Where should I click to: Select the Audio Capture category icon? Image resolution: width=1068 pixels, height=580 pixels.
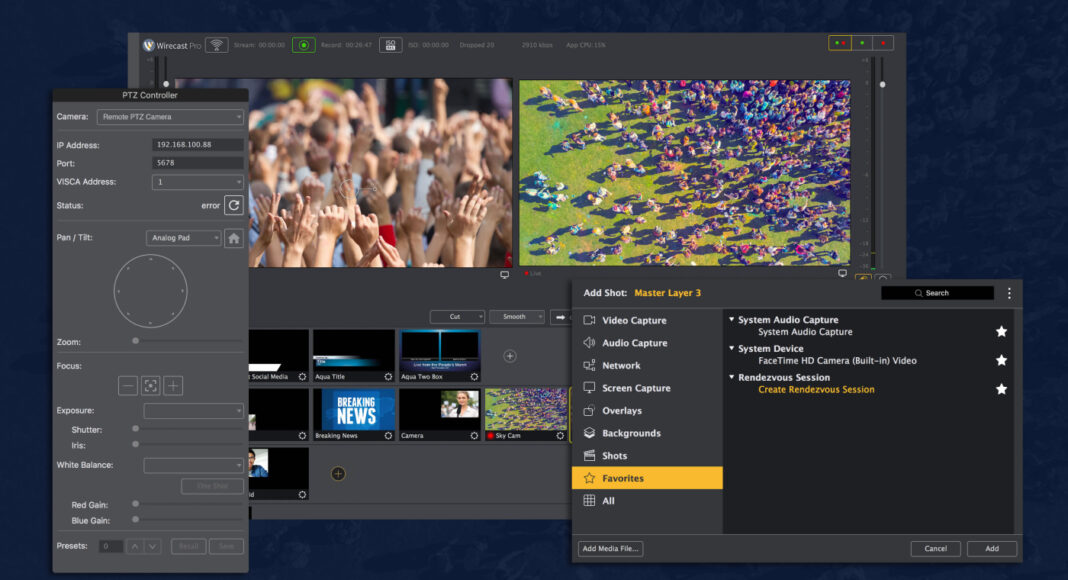point(591,343)
